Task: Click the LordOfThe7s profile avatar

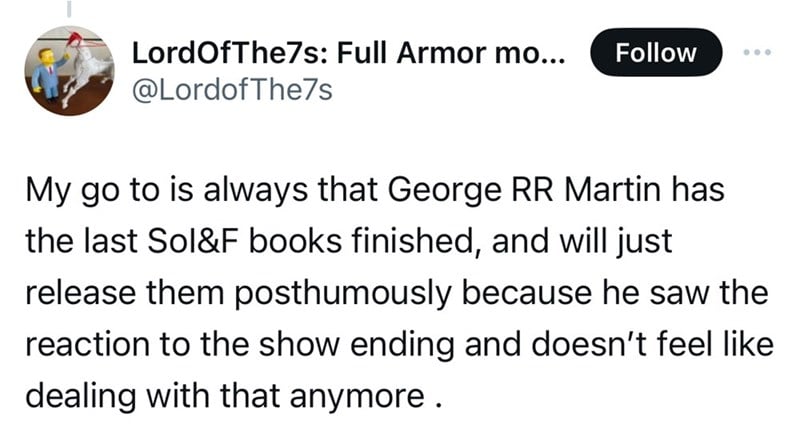Action: click(69, 70)
